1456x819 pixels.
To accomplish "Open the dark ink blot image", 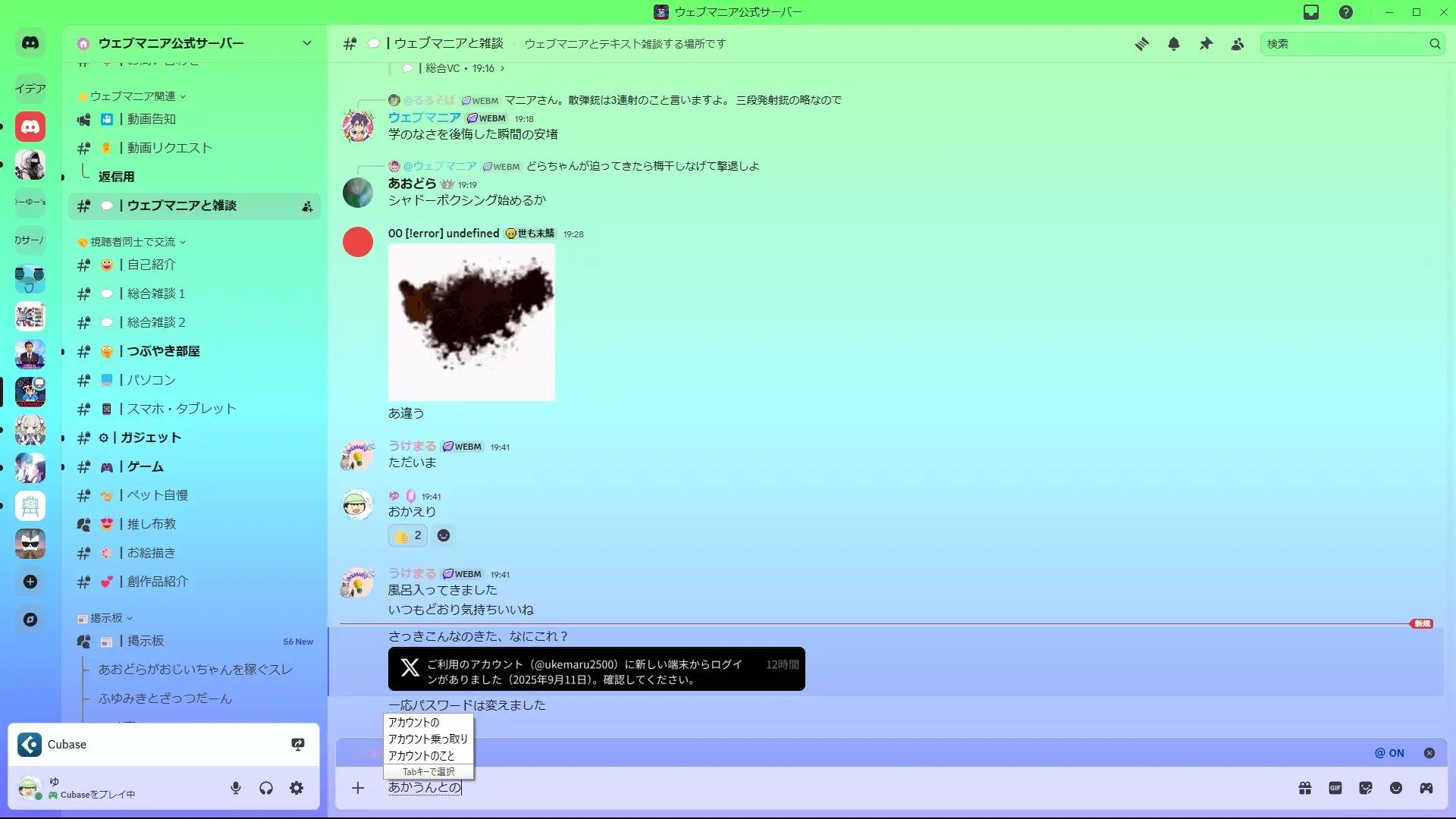I will click(471, 322).
